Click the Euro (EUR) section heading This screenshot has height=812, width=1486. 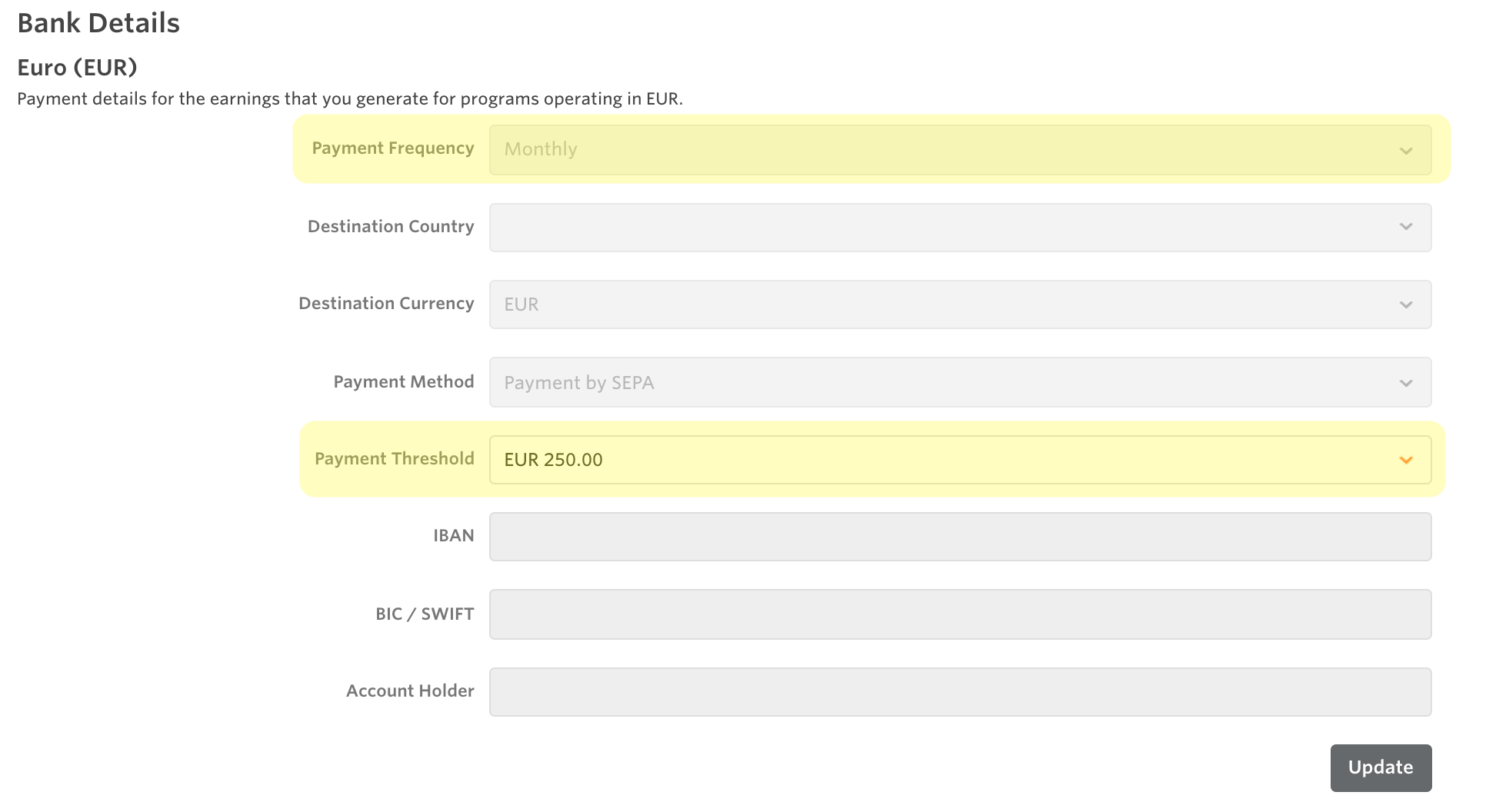[77, 68]
